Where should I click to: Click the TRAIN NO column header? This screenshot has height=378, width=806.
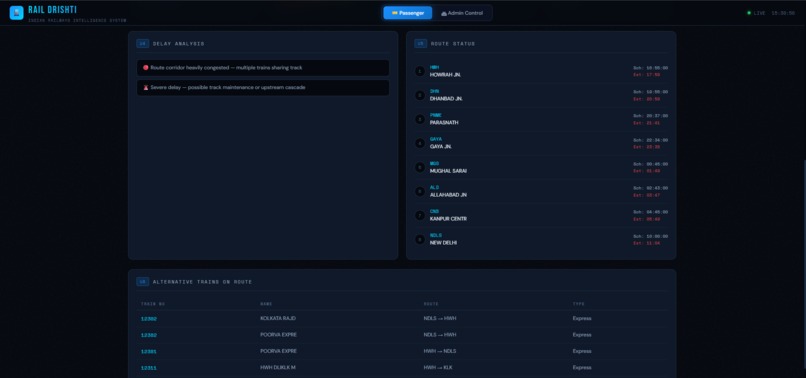(x=153, y=304)
